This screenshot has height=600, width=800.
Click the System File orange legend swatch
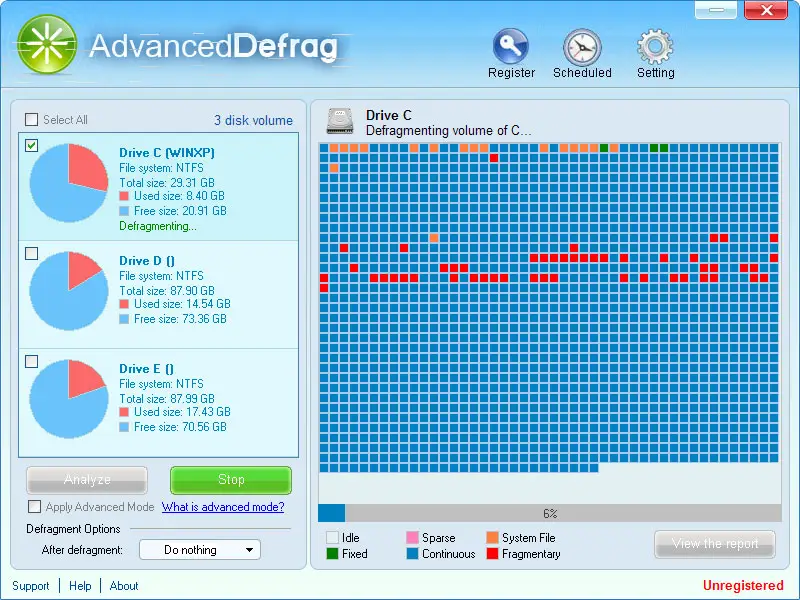click(x=492, y=538)
